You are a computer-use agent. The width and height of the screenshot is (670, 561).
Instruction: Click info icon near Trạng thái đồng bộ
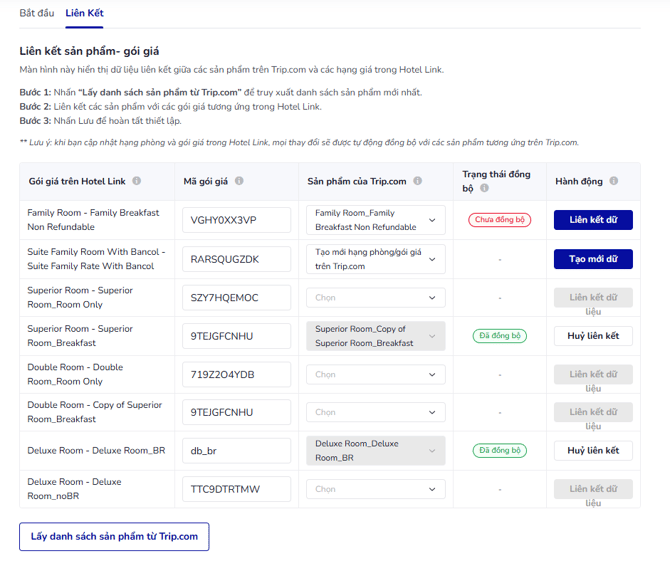[x=484, y=188]
